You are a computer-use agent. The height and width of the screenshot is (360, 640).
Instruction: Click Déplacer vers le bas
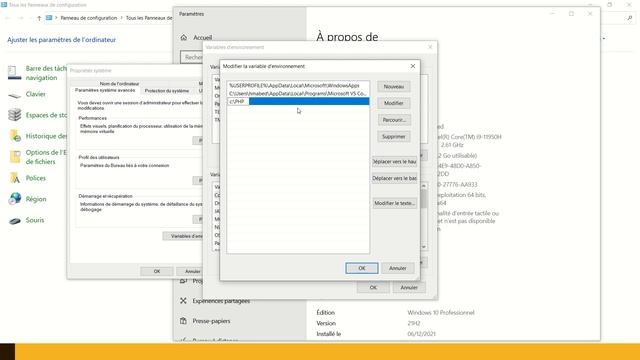[x=394, y=178]
